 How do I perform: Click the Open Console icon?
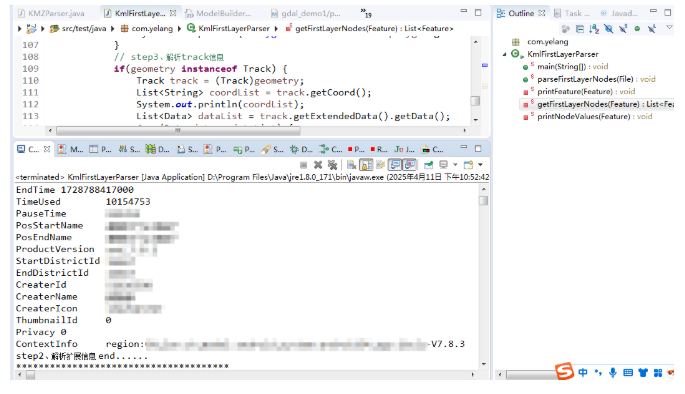tap(468, 165)
